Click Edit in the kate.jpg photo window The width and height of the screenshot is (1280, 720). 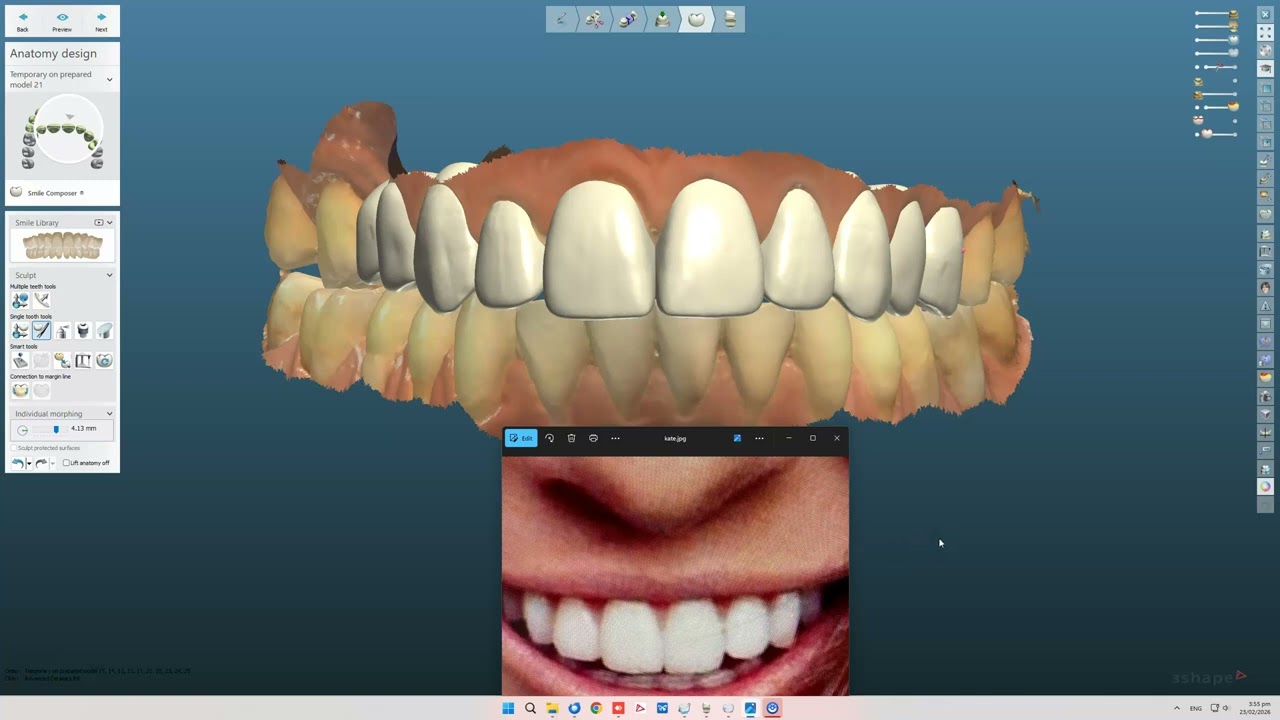(x=521, y=438)
